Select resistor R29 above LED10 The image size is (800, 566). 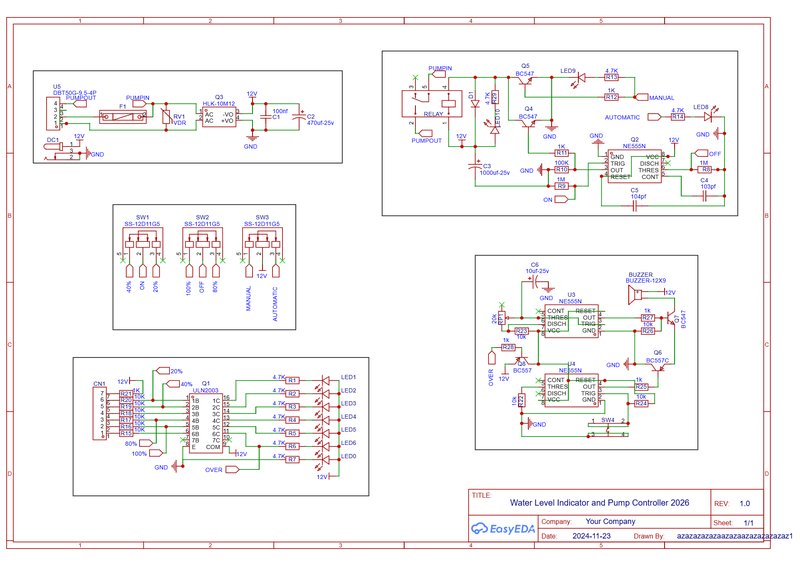click(x=494, y=97)
